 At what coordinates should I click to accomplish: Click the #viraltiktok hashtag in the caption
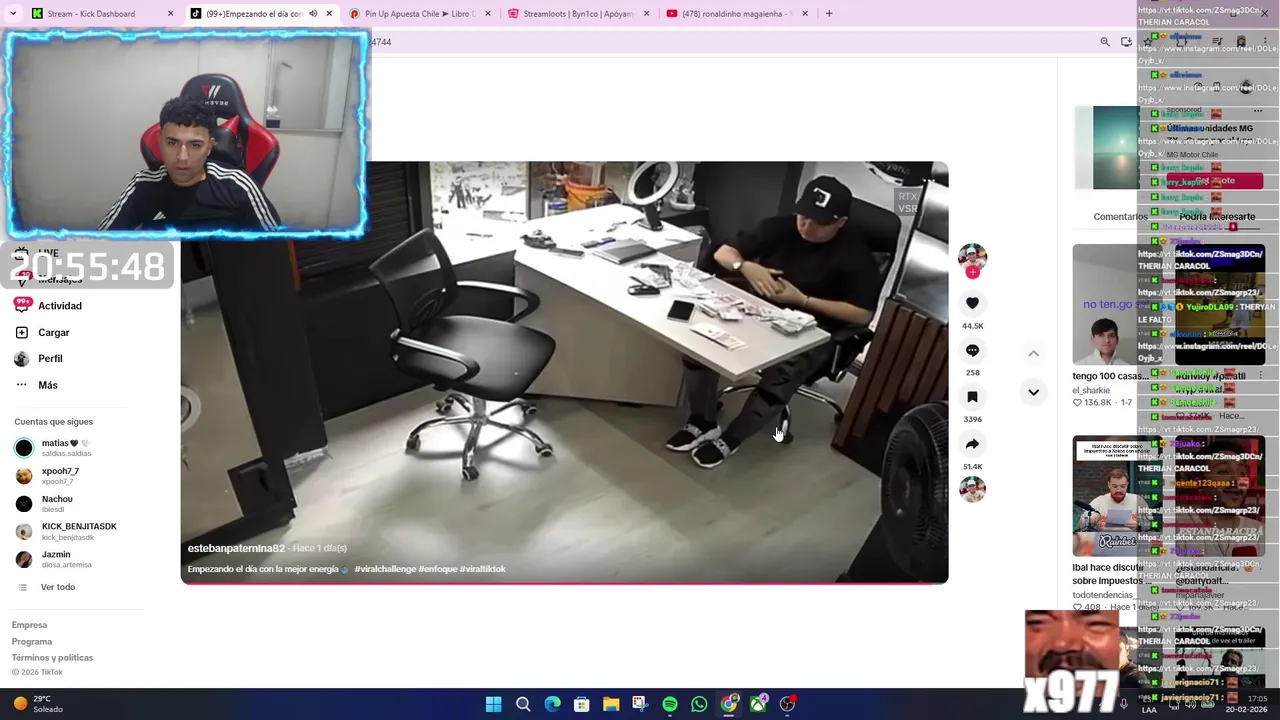click(483, 569)
